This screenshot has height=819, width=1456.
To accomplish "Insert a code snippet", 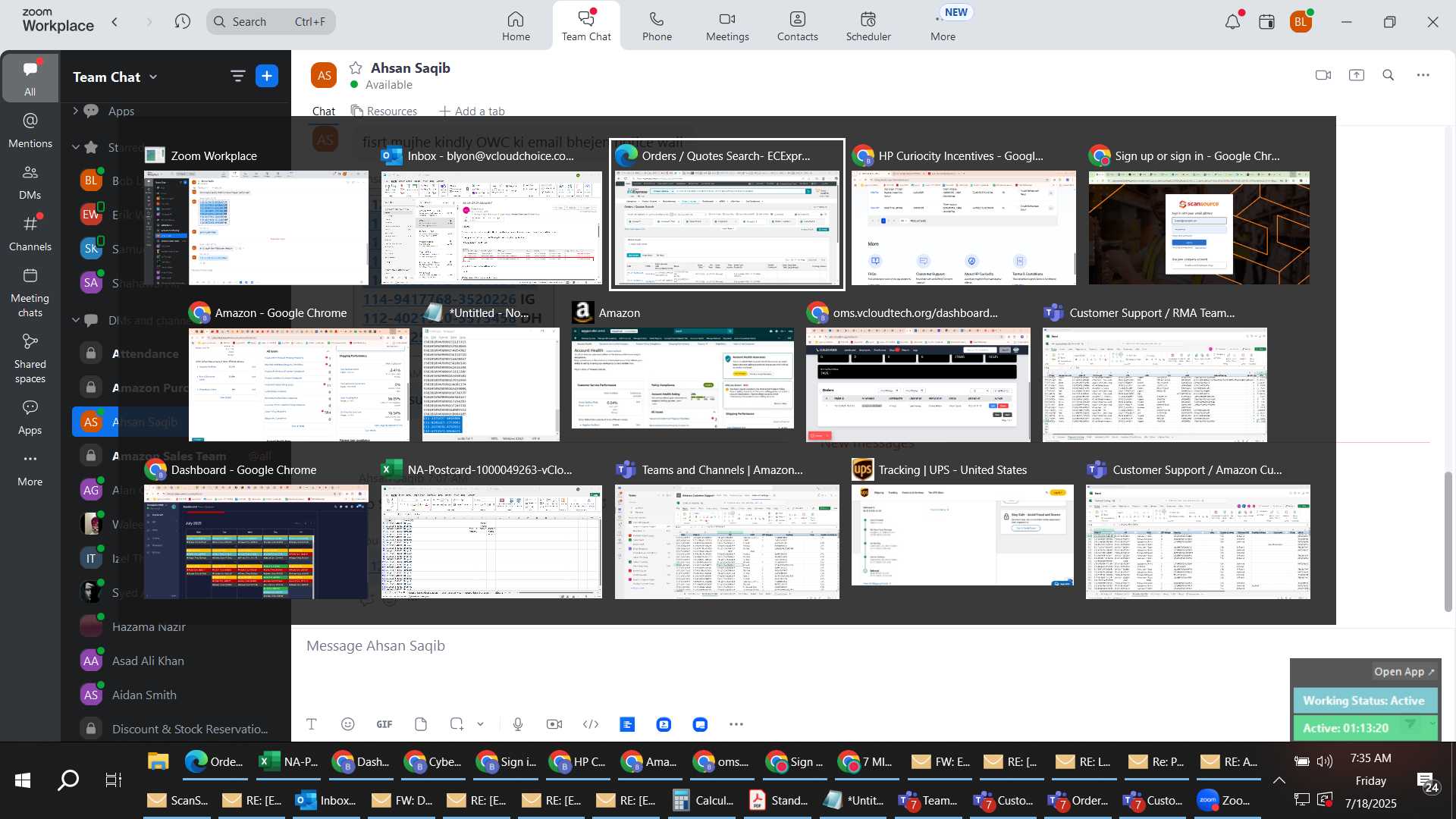I will click(591, 724).
